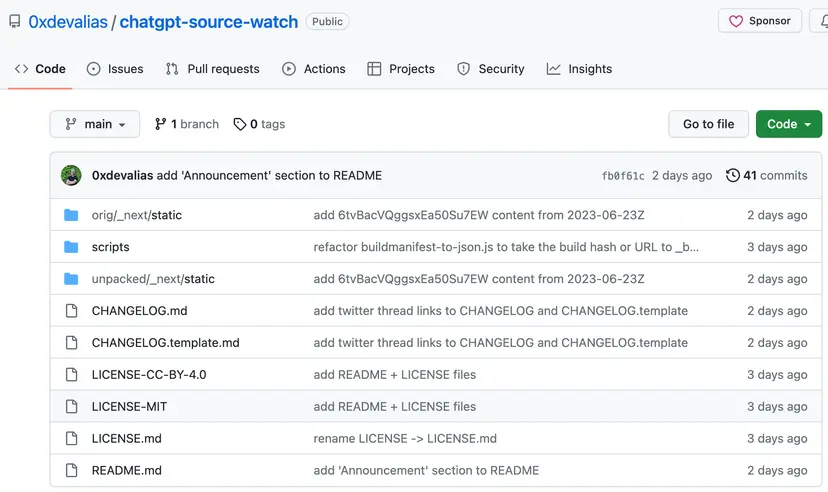Click the Go to file button
Viewport: 828px width, 492px height.
coord(708,124)
